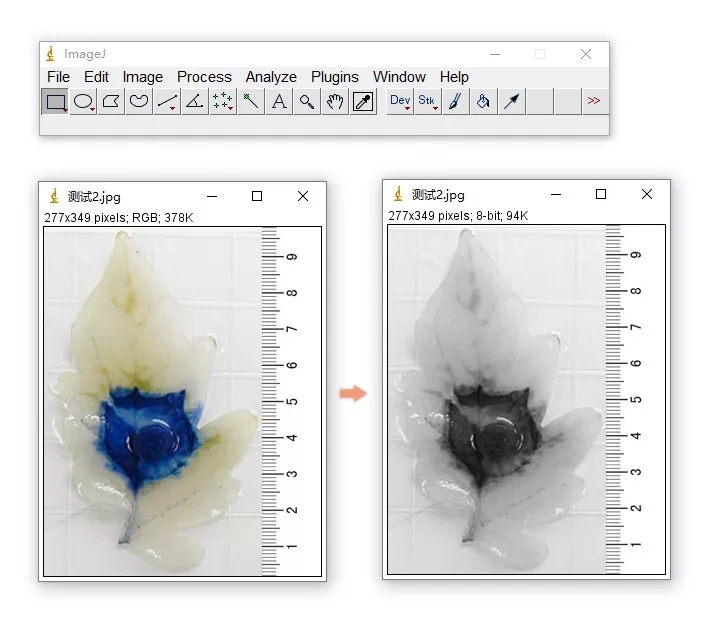710x633 pixels.
Task: Select the Rectangle selection tool
Action: (x=55, y=101)
